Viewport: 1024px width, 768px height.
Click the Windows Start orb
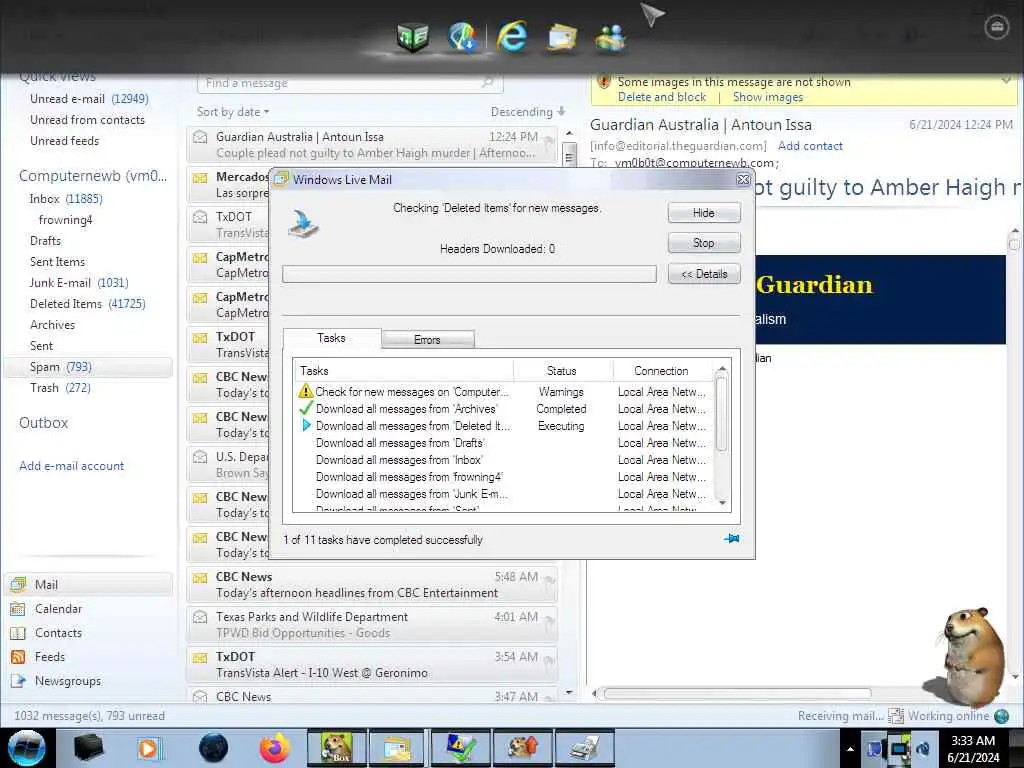pyautogui.click(x=27, y=748)
